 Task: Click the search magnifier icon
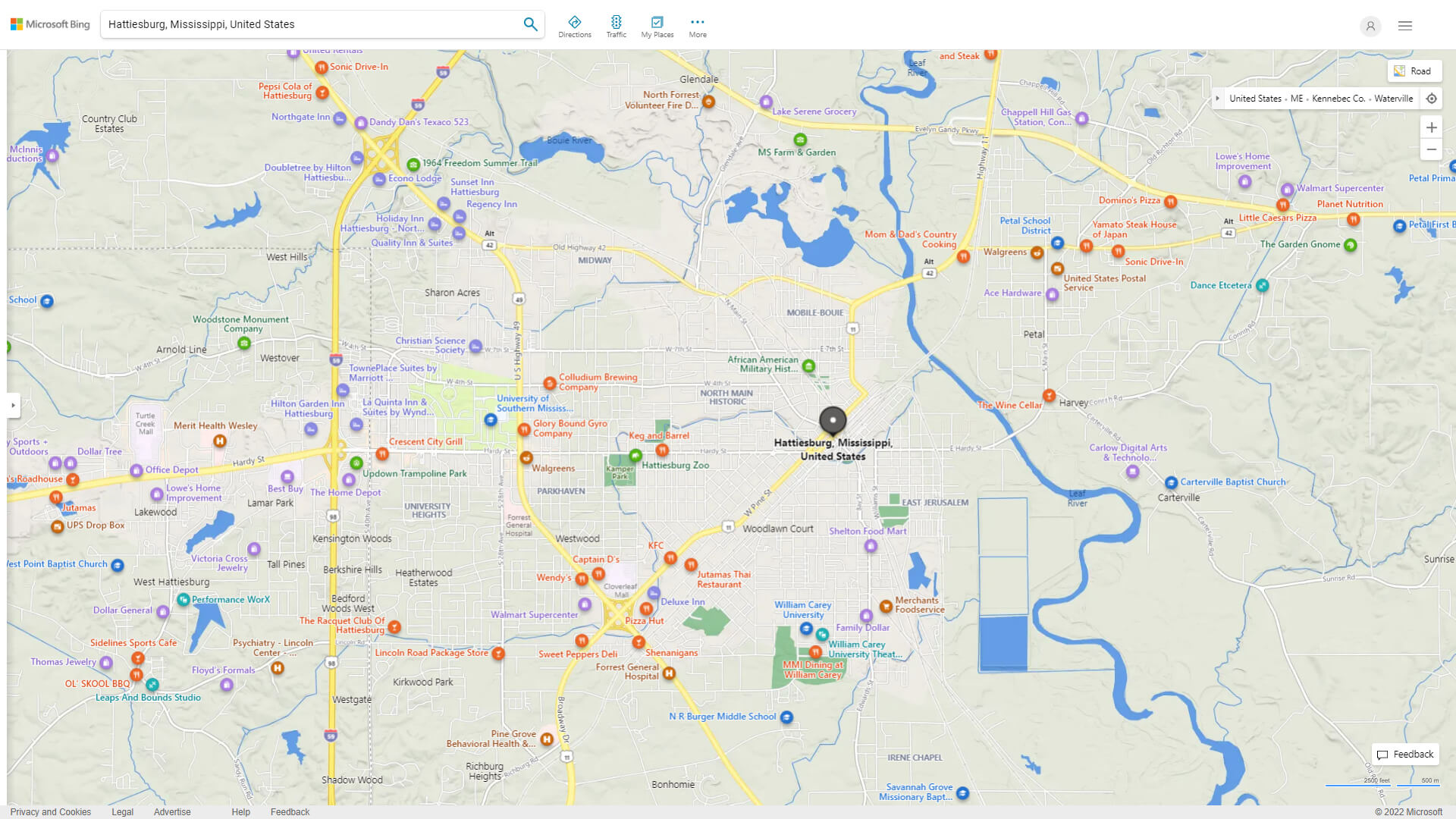pyautogui.click(x=530, y=24)
